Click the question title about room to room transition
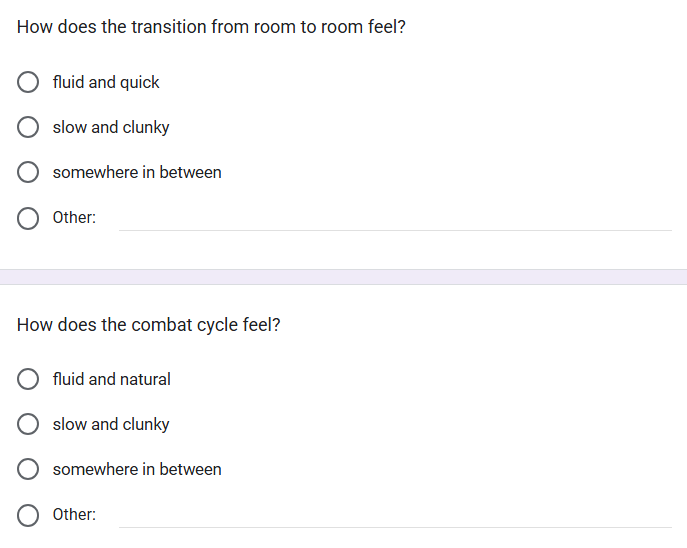The height and width of the screenshot is (548, 687). click(211, 27)
